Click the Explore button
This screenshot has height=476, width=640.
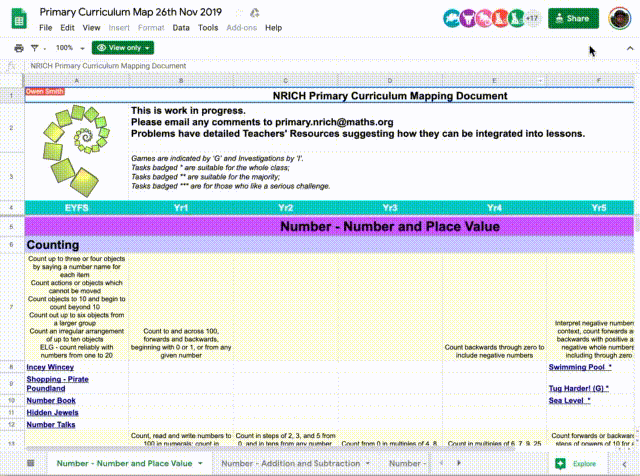coord(576,464)
